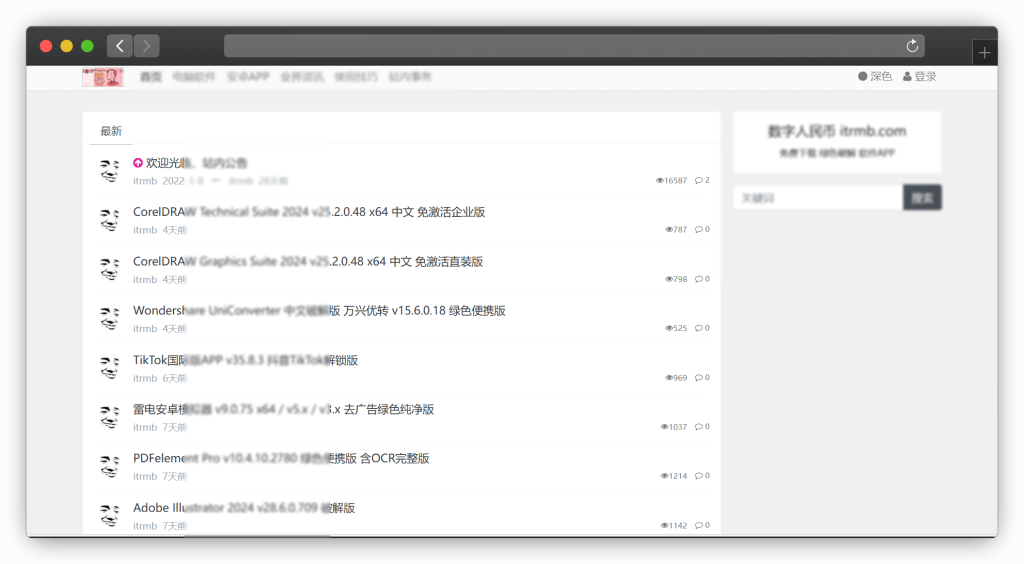The height and width of the screenshot is (564, 1024).
Task: Click avatar beside the TikTok post
Action: (110, 368)
